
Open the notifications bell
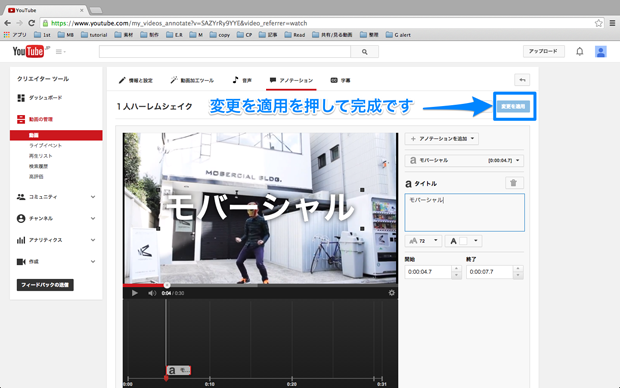579,51
